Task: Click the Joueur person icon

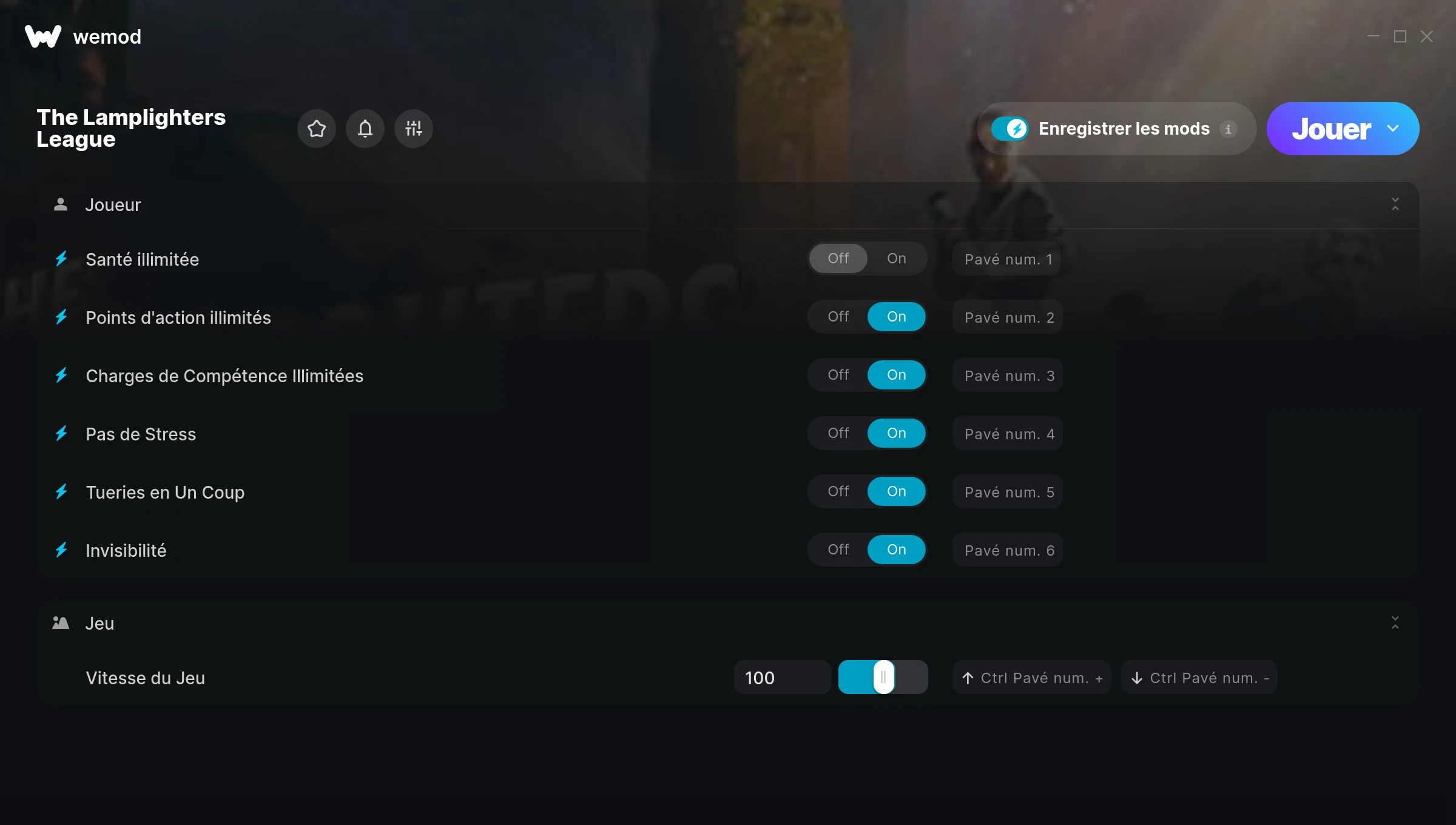Action: tap(61, 204)
